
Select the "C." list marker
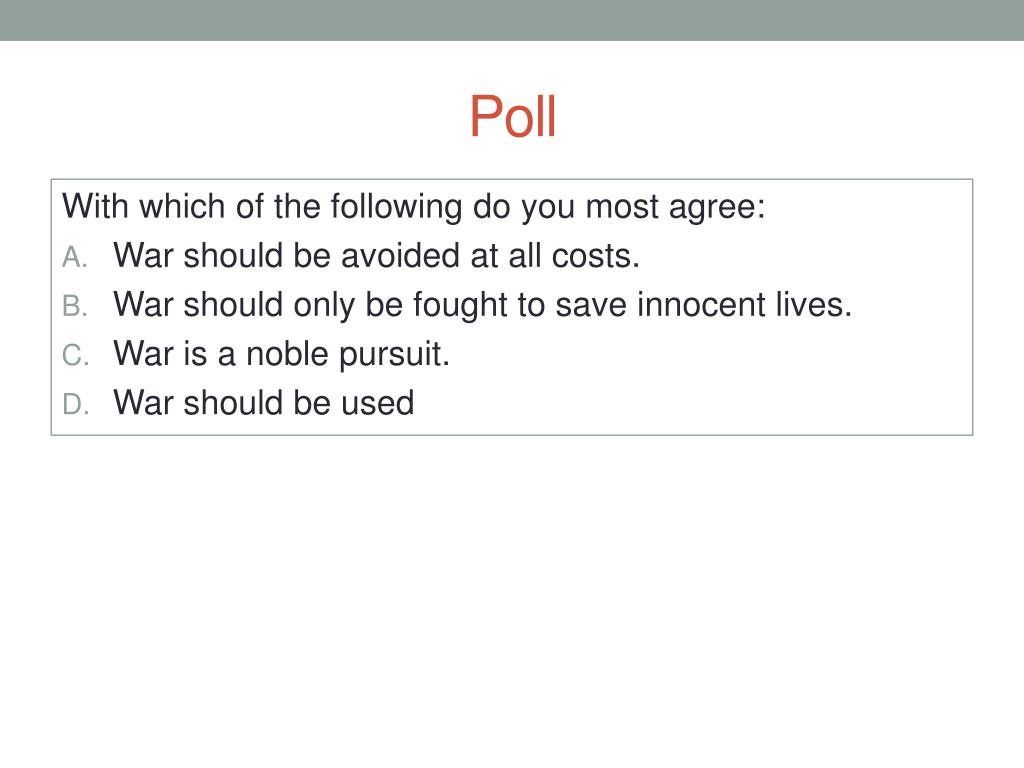pyautogui.click(x=76, y=355)
